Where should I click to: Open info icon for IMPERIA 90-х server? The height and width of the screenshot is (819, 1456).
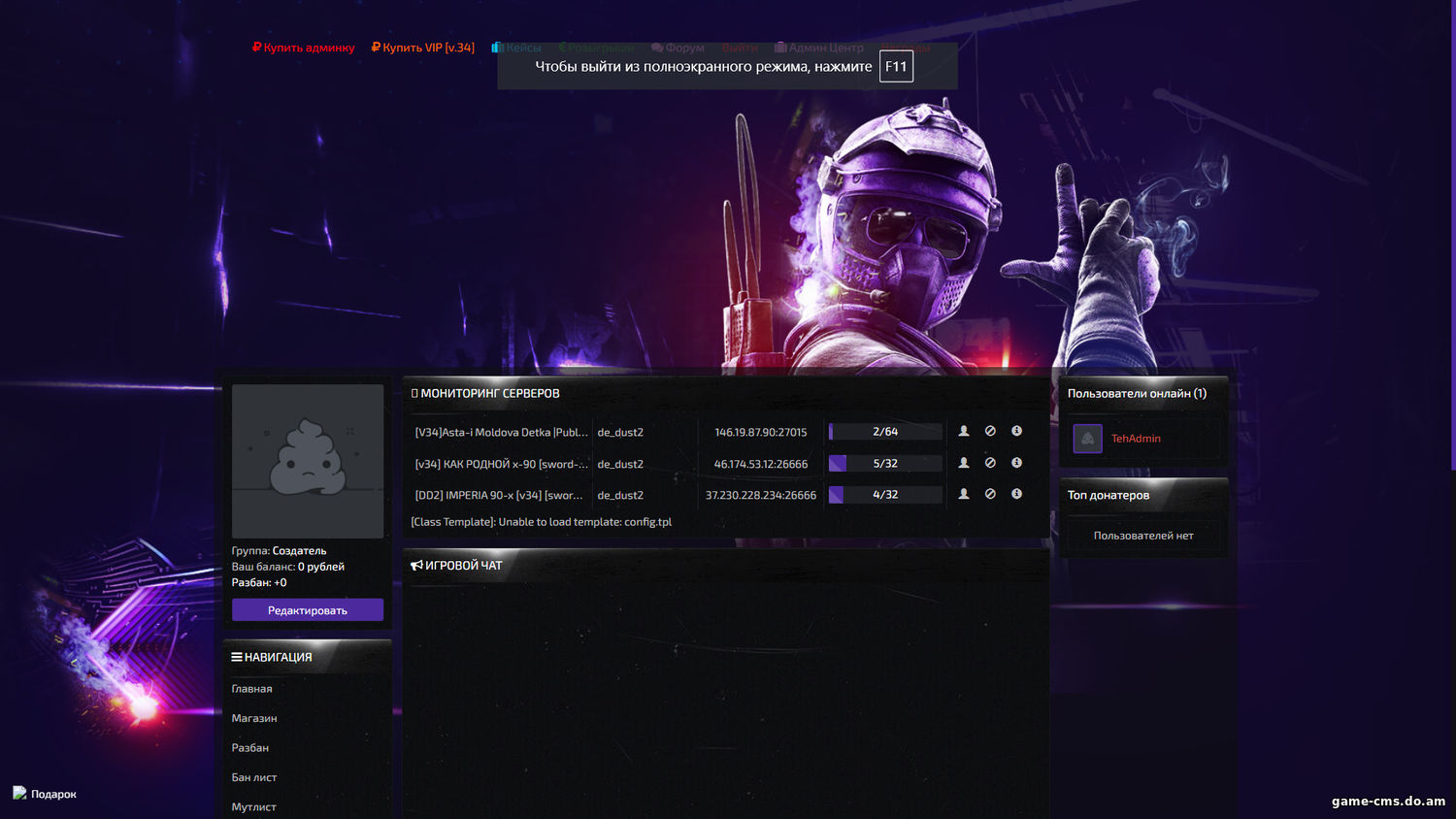click(1016, 494)
